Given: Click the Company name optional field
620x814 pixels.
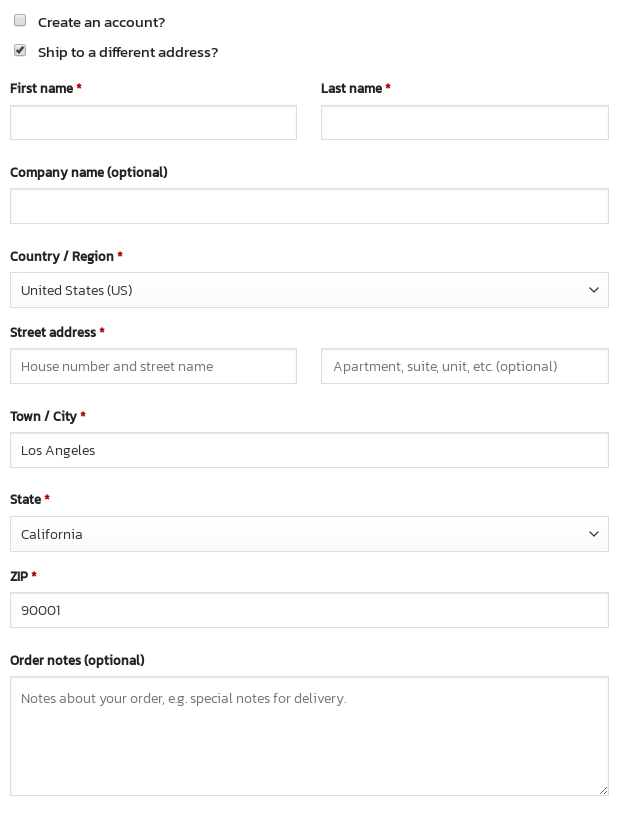Looking at the screenshot, I should pyautogui.click(x=309, y=206).
